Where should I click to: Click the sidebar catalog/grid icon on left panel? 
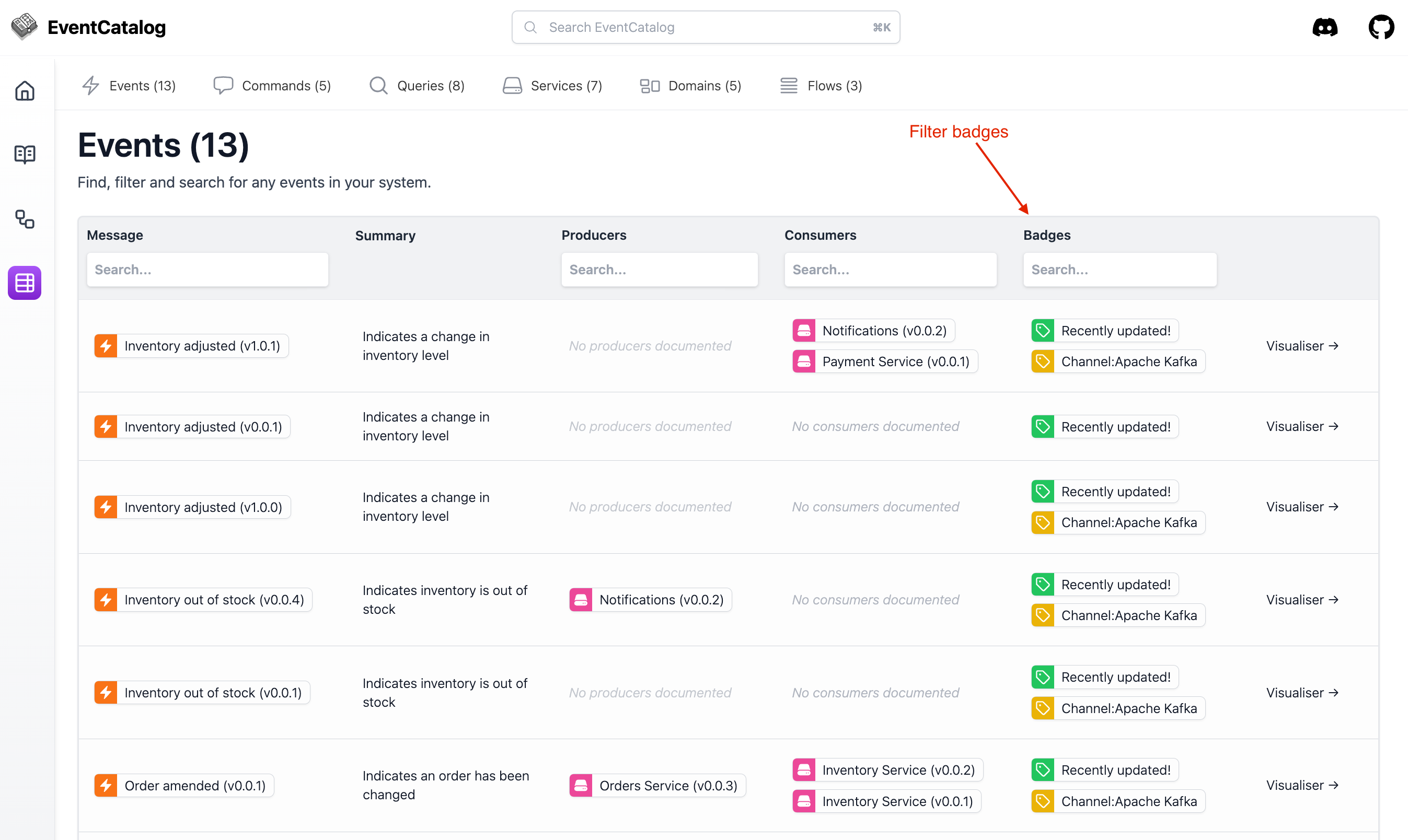click(25, 283)
